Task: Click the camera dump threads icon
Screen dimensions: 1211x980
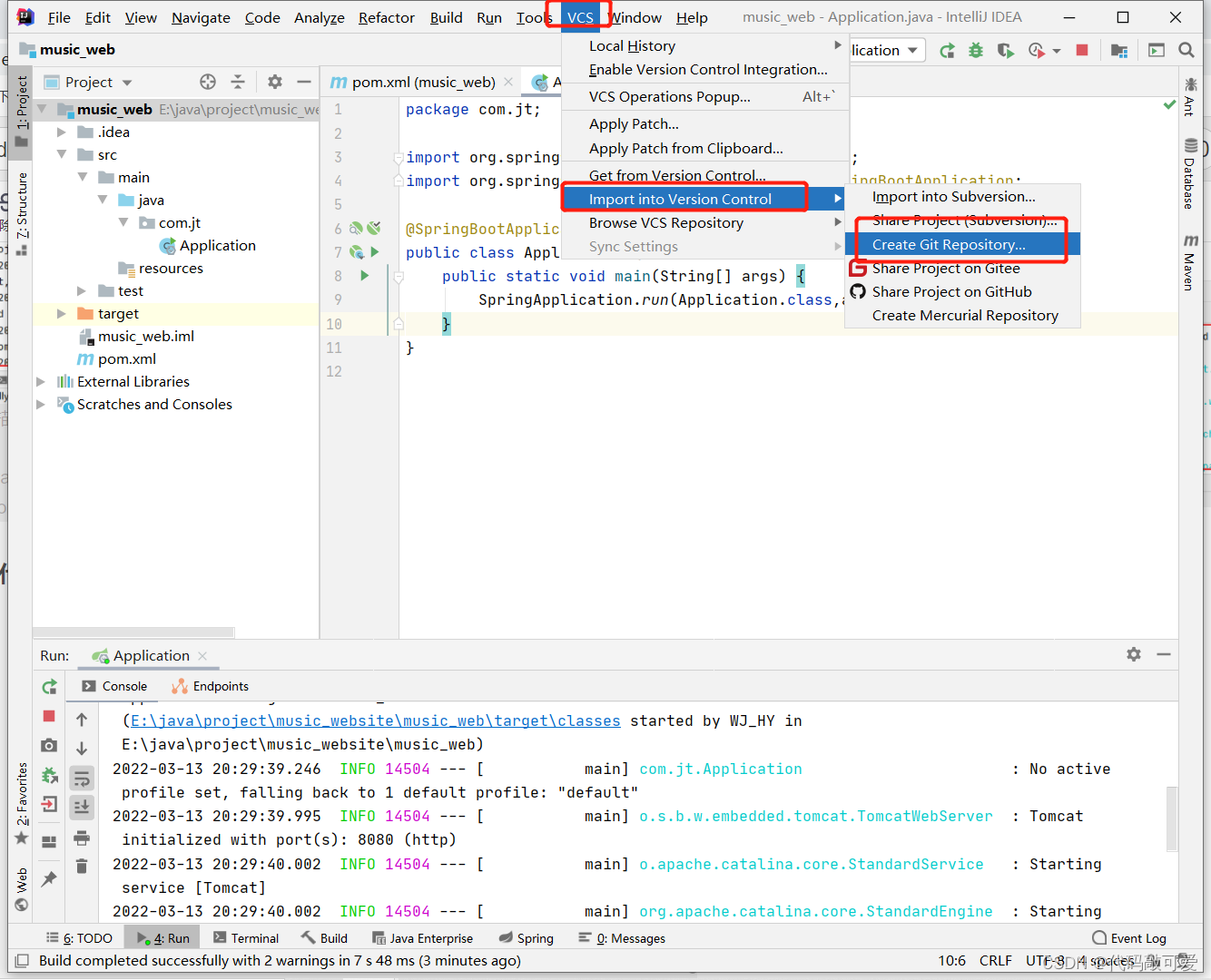Action: (49, 746)
